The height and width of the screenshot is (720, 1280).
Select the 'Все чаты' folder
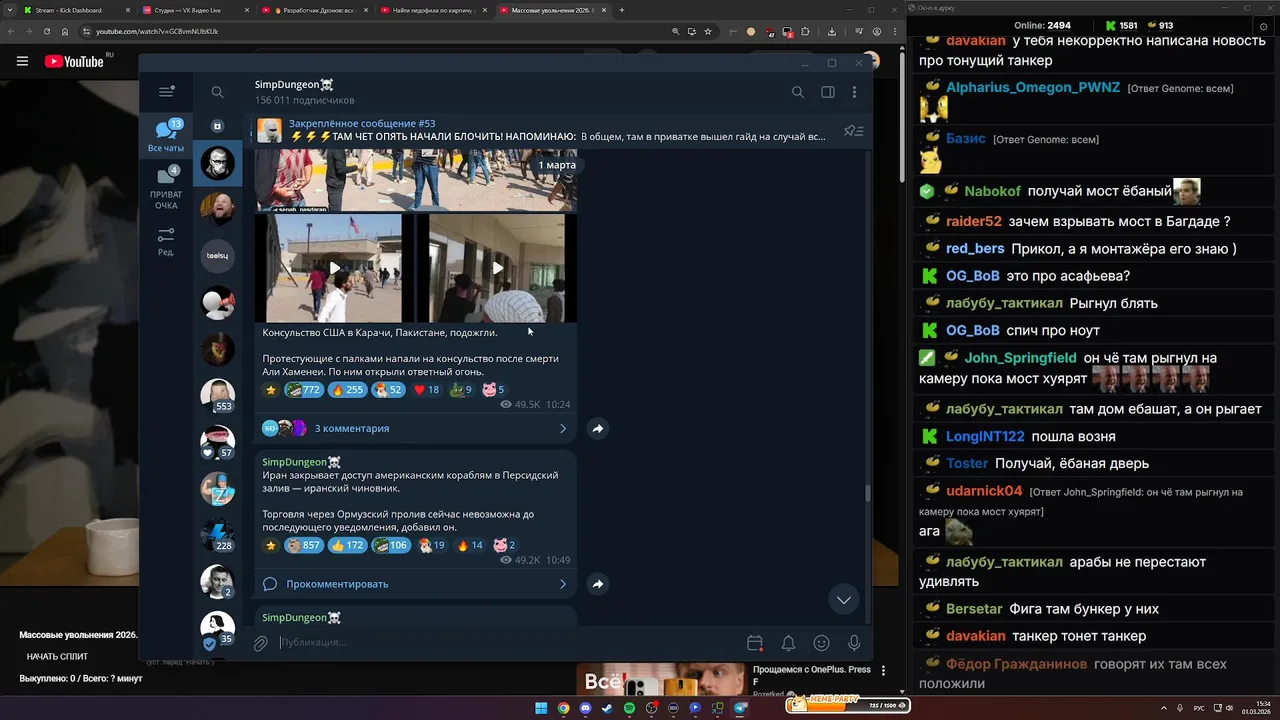point(166,136)
